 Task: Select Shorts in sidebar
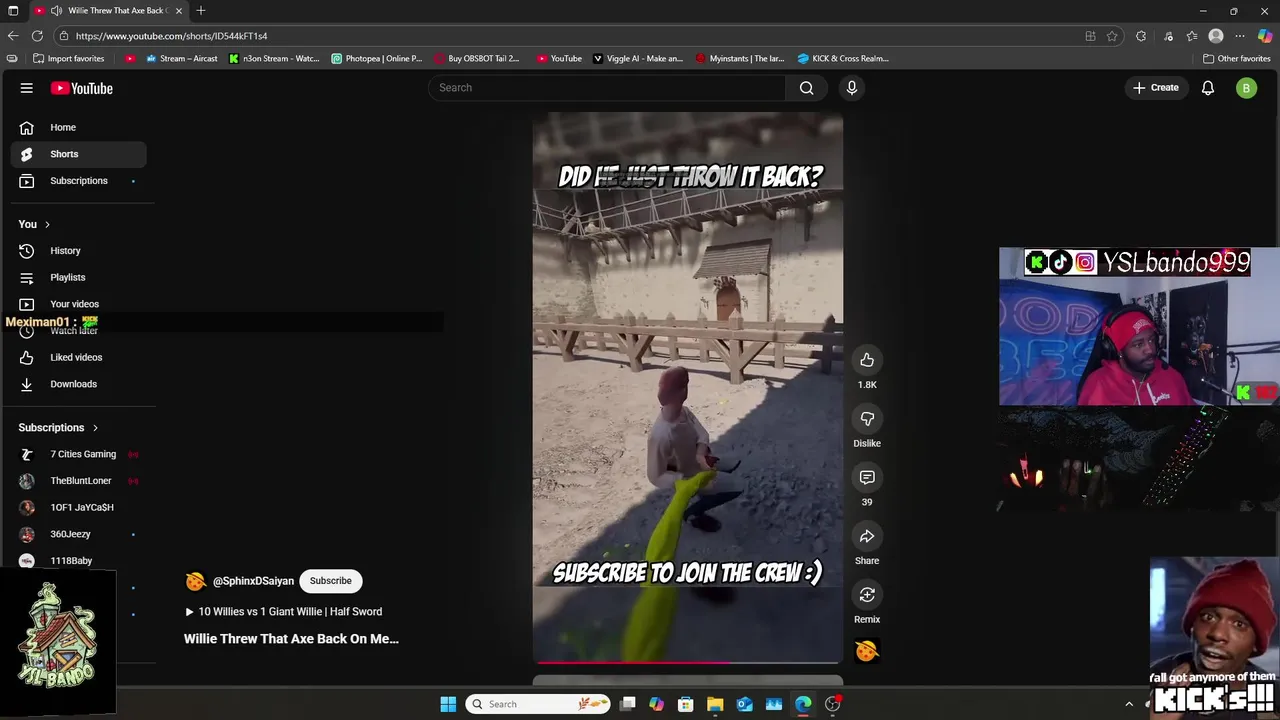point(78,154)
